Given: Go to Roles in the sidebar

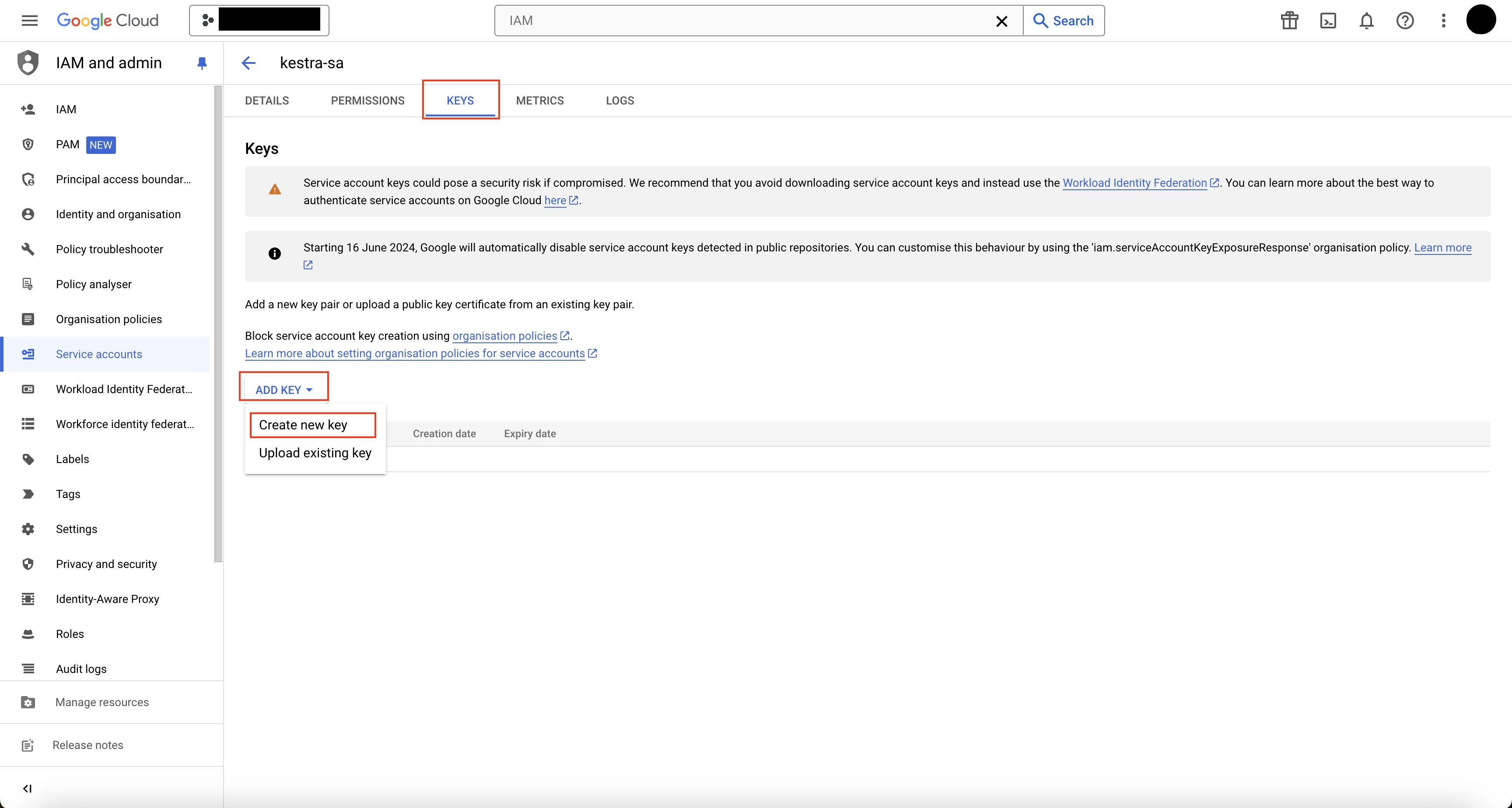Looking at the screenshot, I should tap(70, 634).
